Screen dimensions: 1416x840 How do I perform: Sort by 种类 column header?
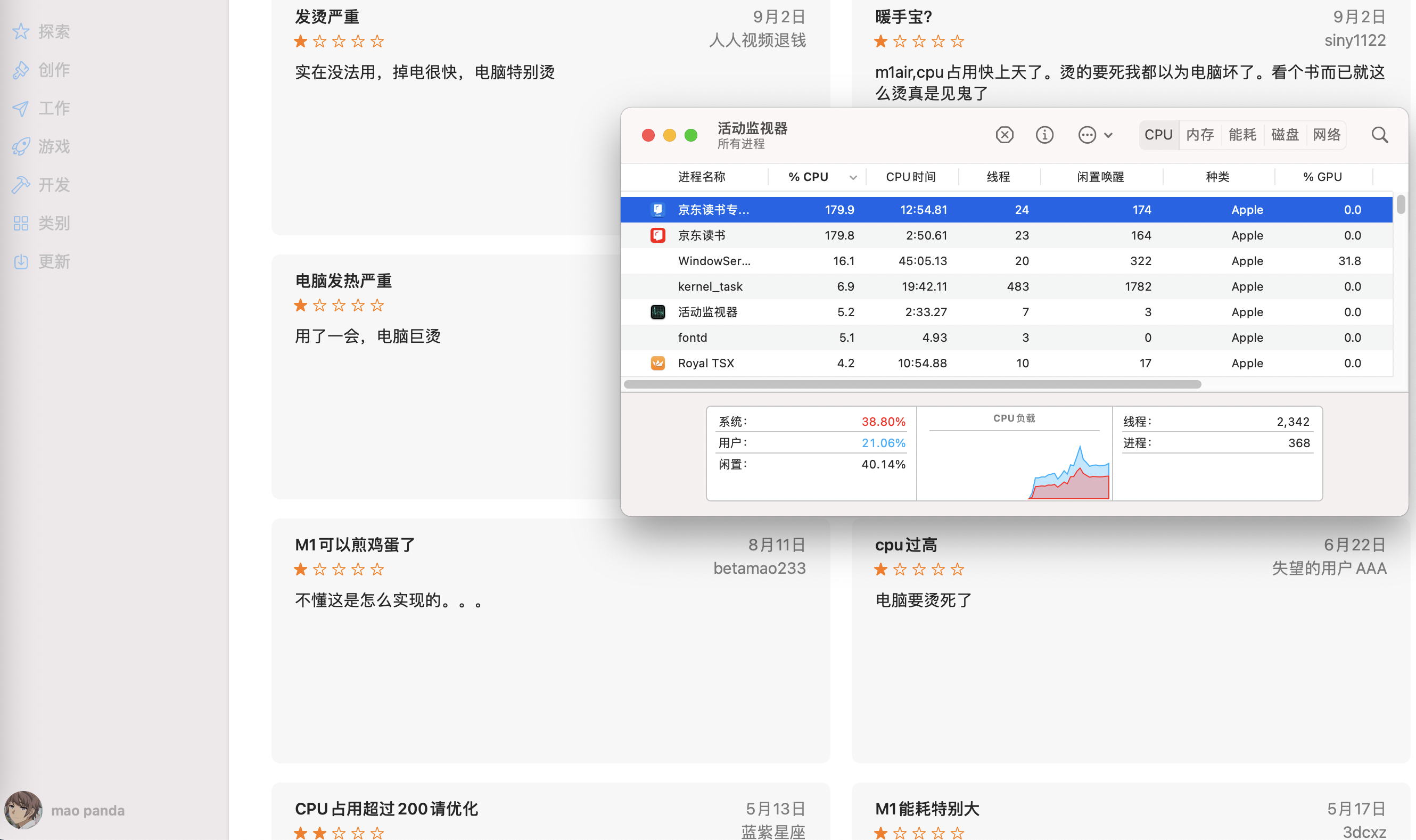point(1217,177)
